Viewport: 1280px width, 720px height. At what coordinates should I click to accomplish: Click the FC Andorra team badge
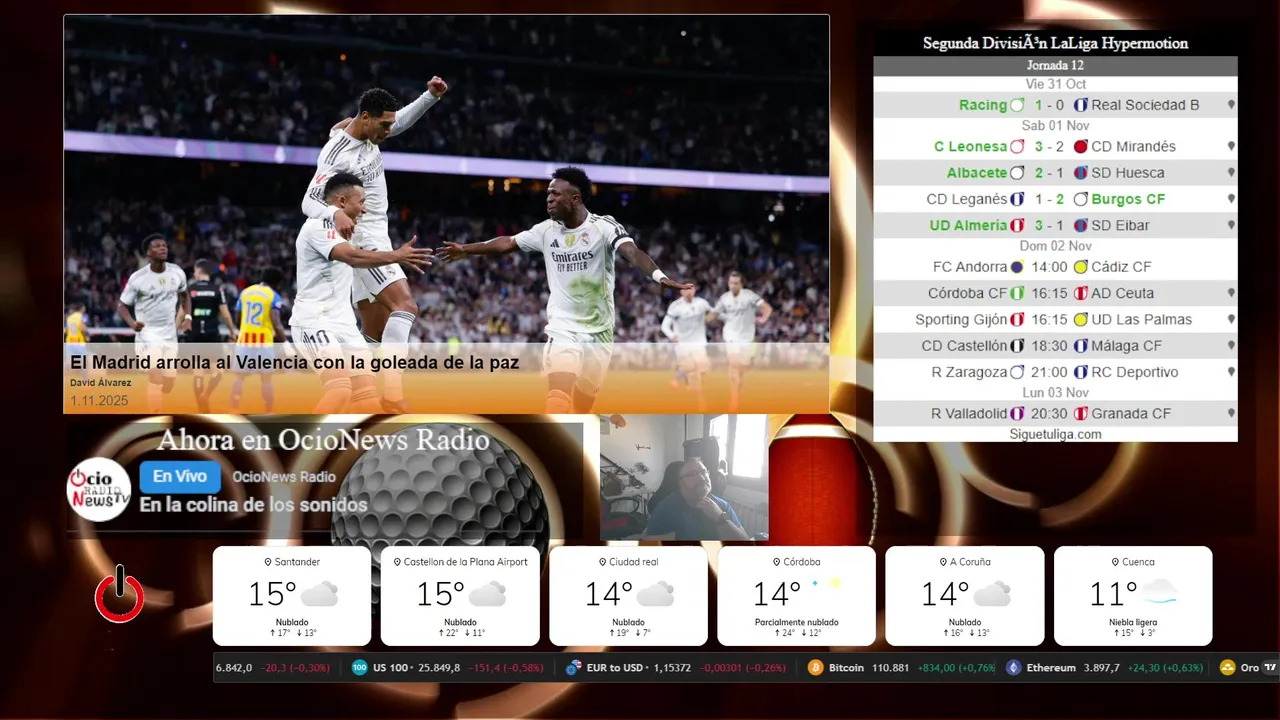click(x=1017, y=267)
